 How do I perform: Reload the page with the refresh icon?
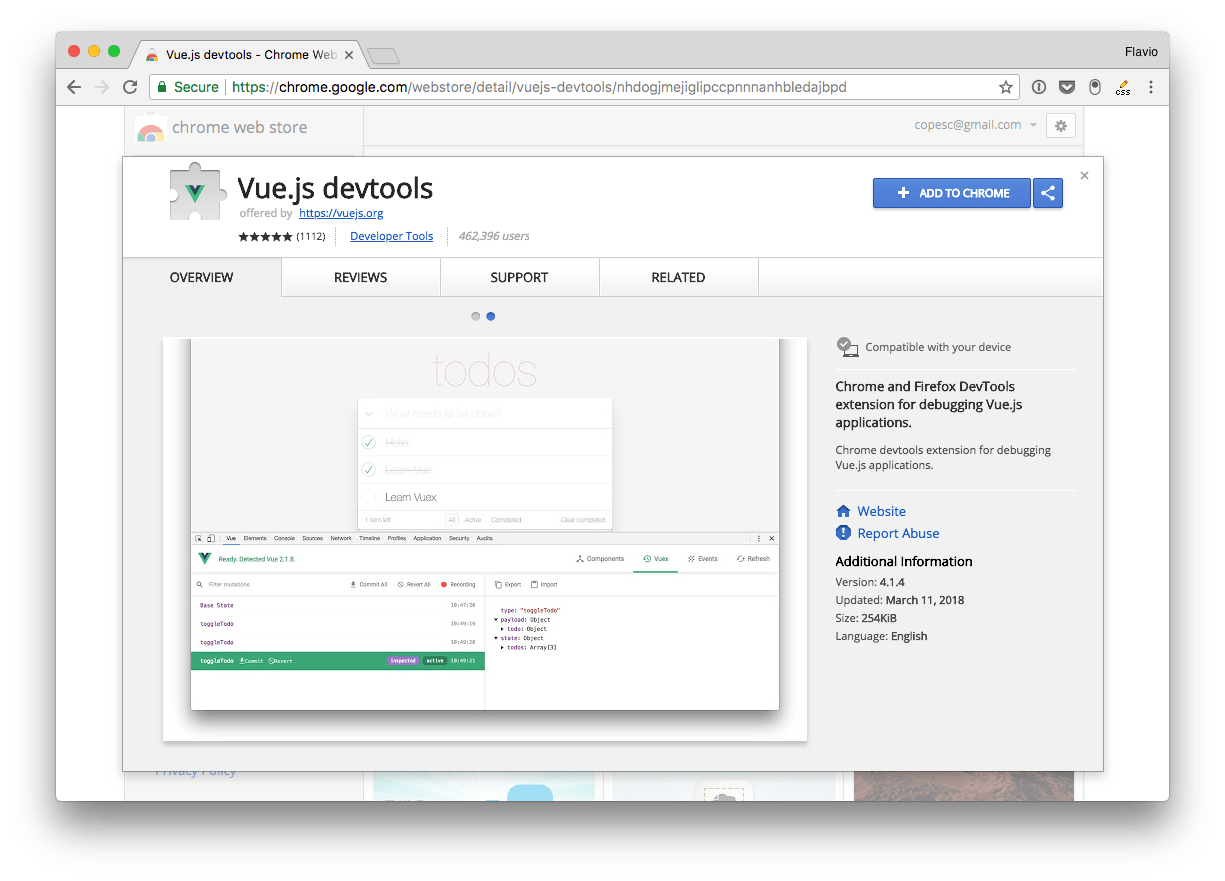tap(130, 87)
